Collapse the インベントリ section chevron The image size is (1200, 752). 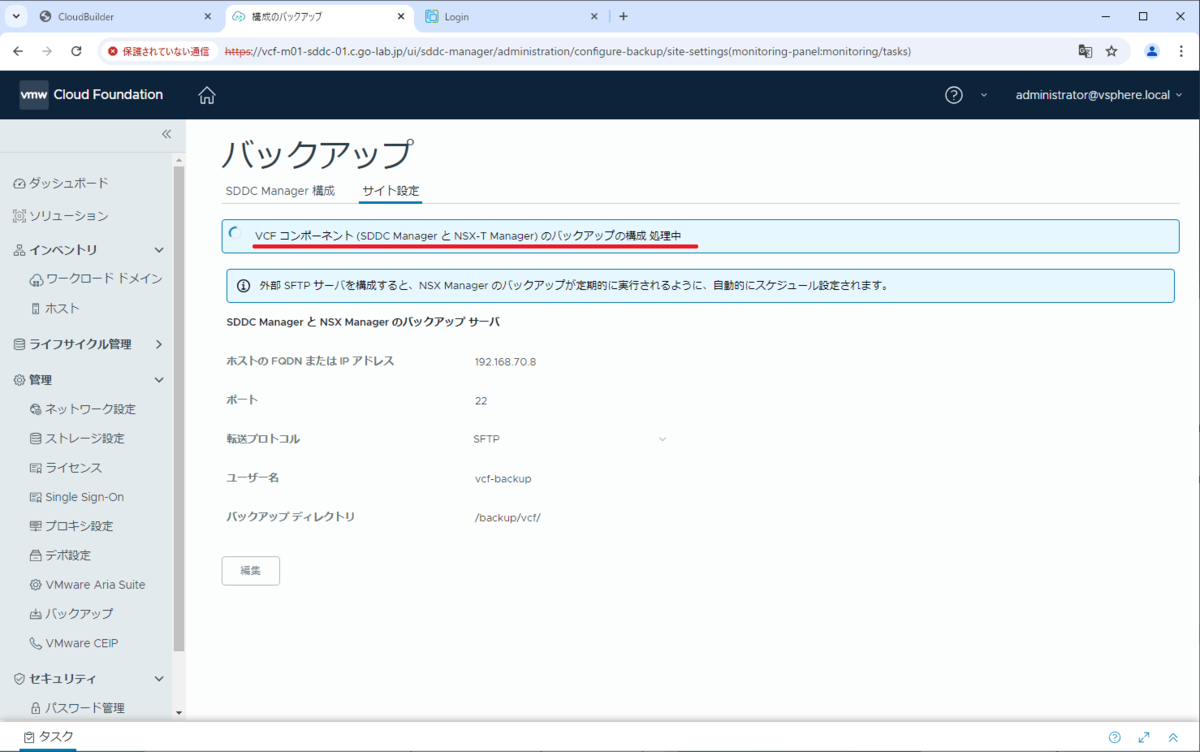click(x=159, y=250)
